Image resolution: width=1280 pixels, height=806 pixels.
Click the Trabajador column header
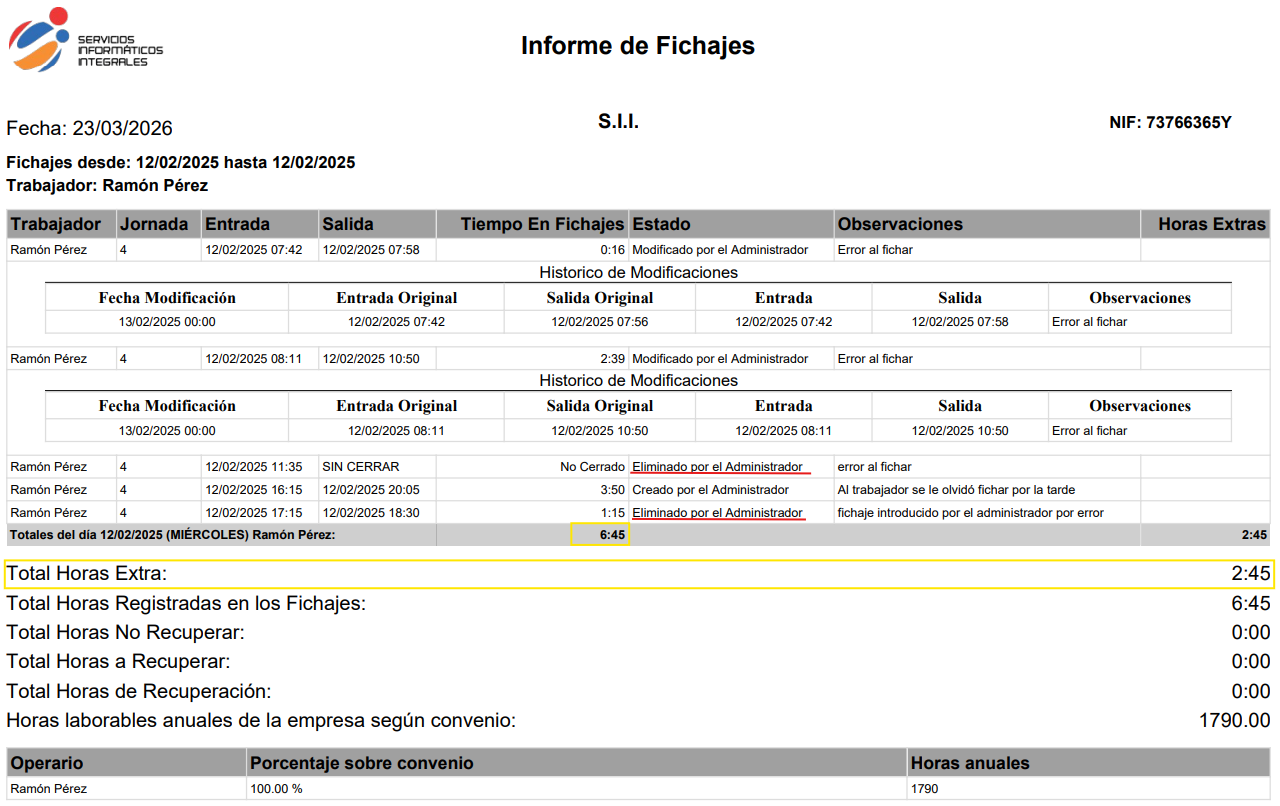(x=56, y=224)
